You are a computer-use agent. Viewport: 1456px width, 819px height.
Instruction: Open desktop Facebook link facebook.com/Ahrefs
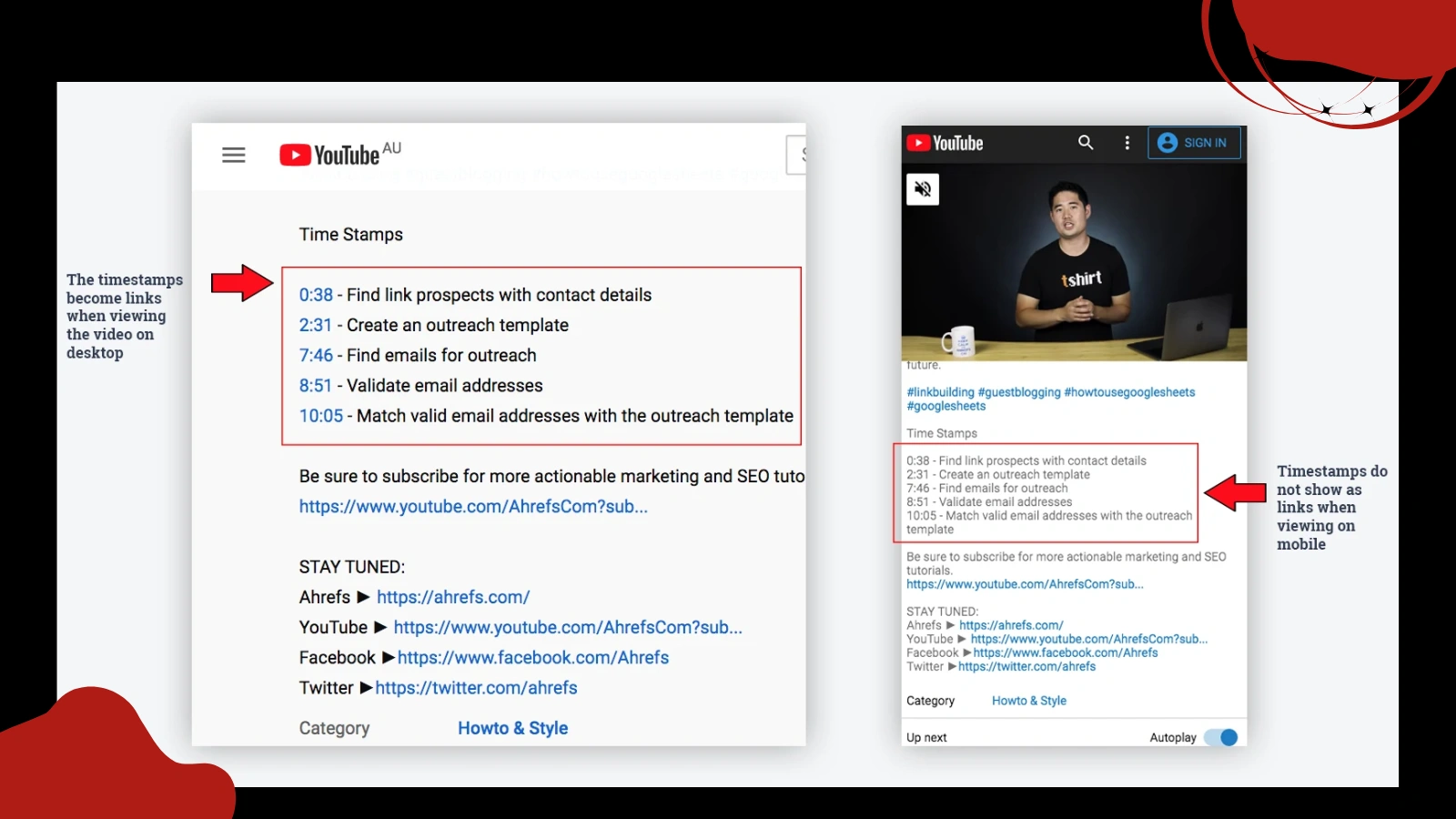pyautogui.click(x=533, y=658)
